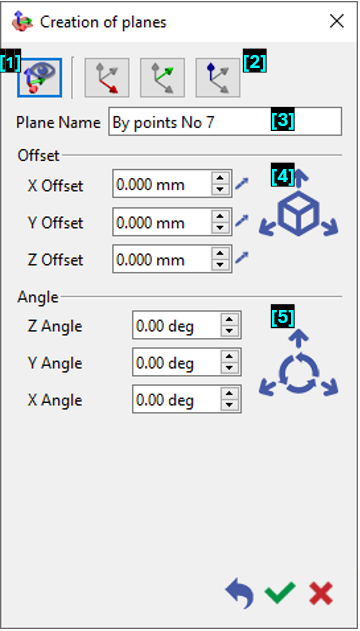Toggle the plane view eye icon
The width and height of the screenshot is (360, 631).
coord(39,78)
